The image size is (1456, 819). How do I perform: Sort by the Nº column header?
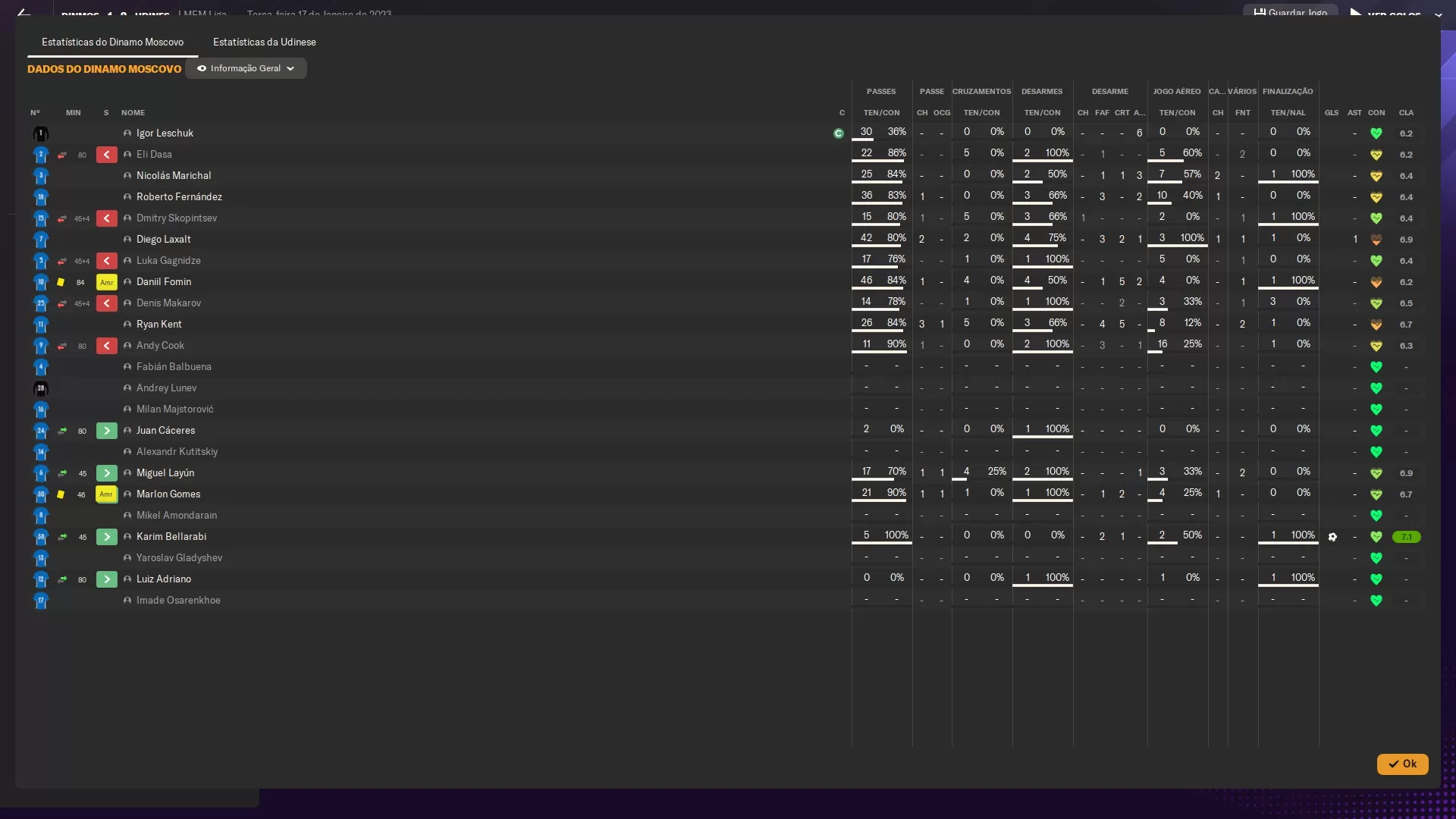click(35, 113)
